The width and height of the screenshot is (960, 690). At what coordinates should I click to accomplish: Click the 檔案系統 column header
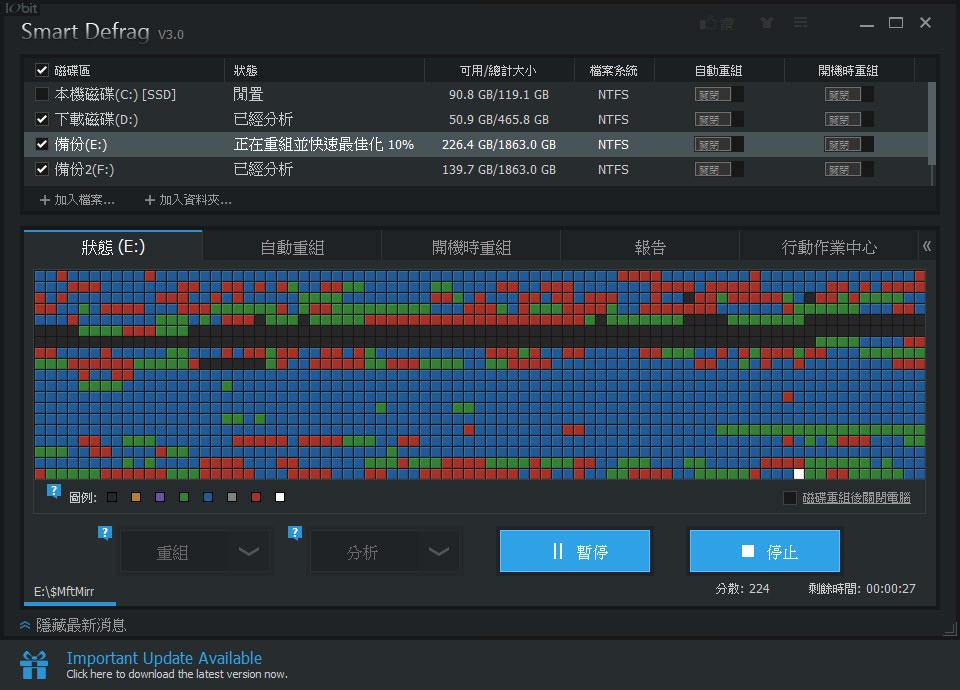tap(613, 70)
